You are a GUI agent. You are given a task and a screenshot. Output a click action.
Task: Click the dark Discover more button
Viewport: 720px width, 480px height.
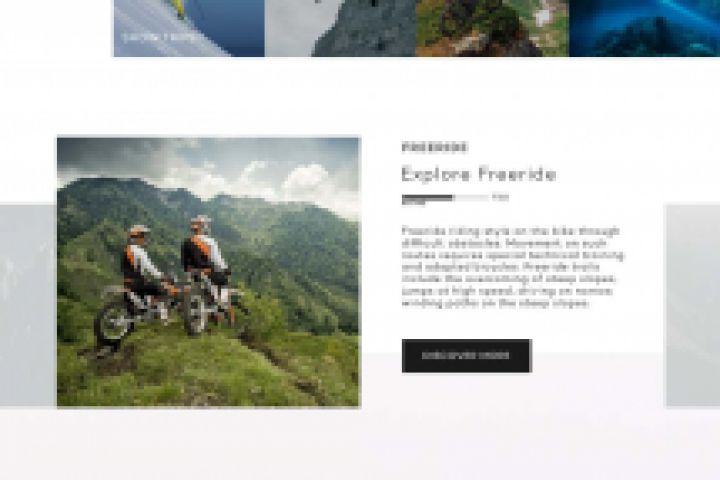point(467,356)
